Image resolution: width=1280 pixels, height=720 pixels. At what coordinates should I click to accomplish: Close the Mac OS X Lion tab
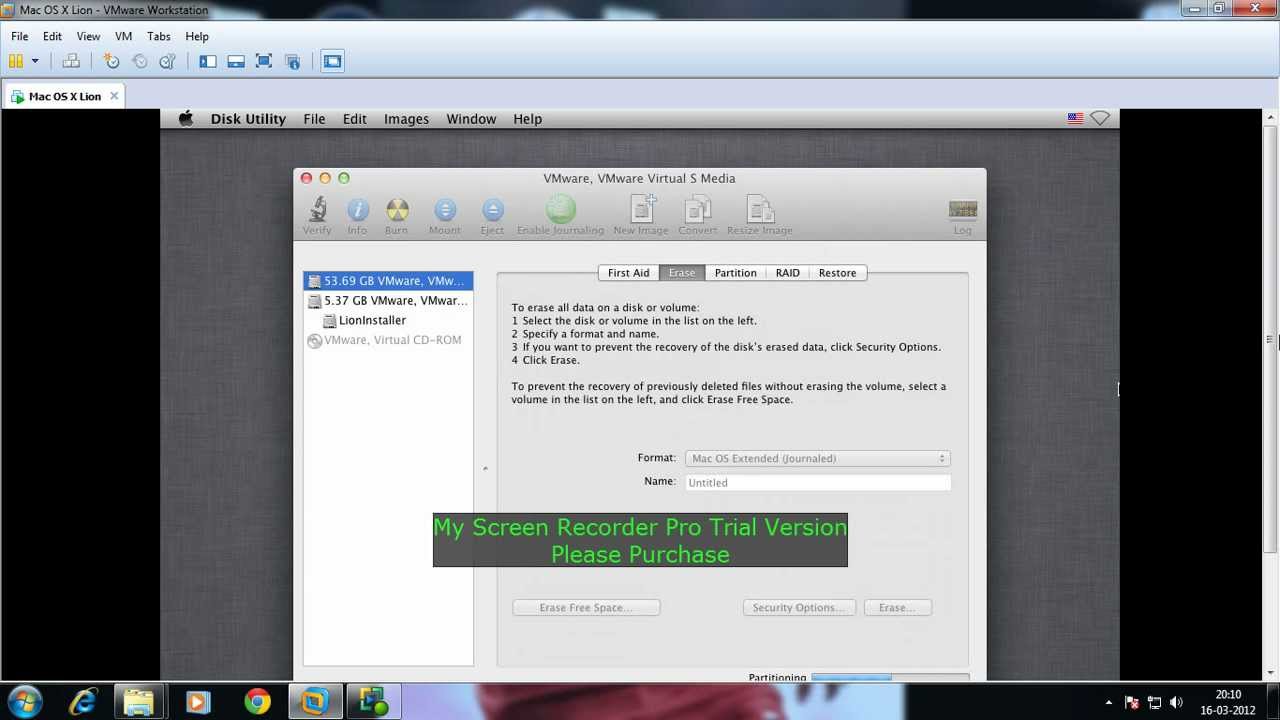tap(114, 96)
